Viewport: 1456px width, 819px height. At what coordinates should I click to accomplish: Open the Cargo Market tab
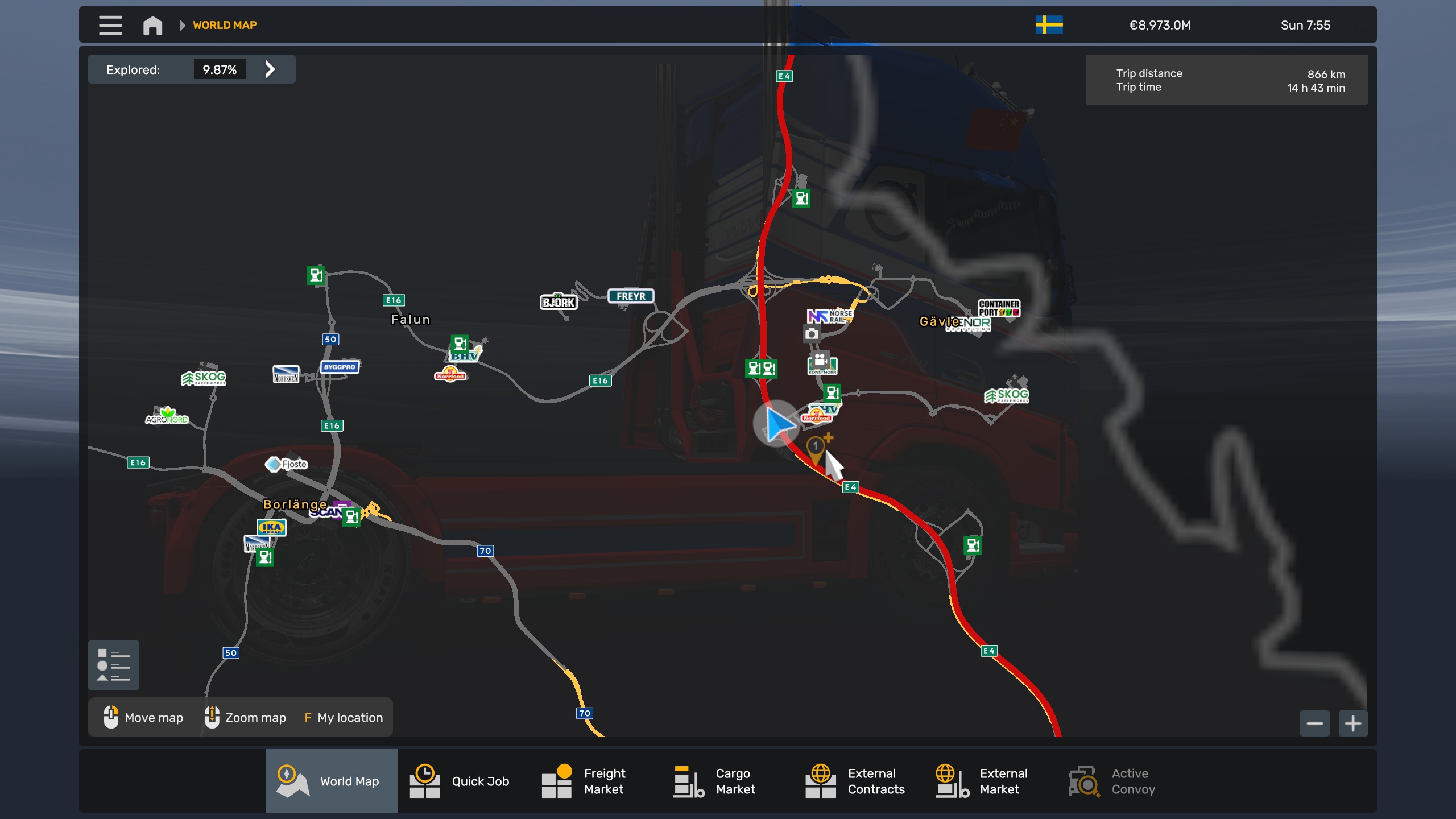(x=716, y=781)
